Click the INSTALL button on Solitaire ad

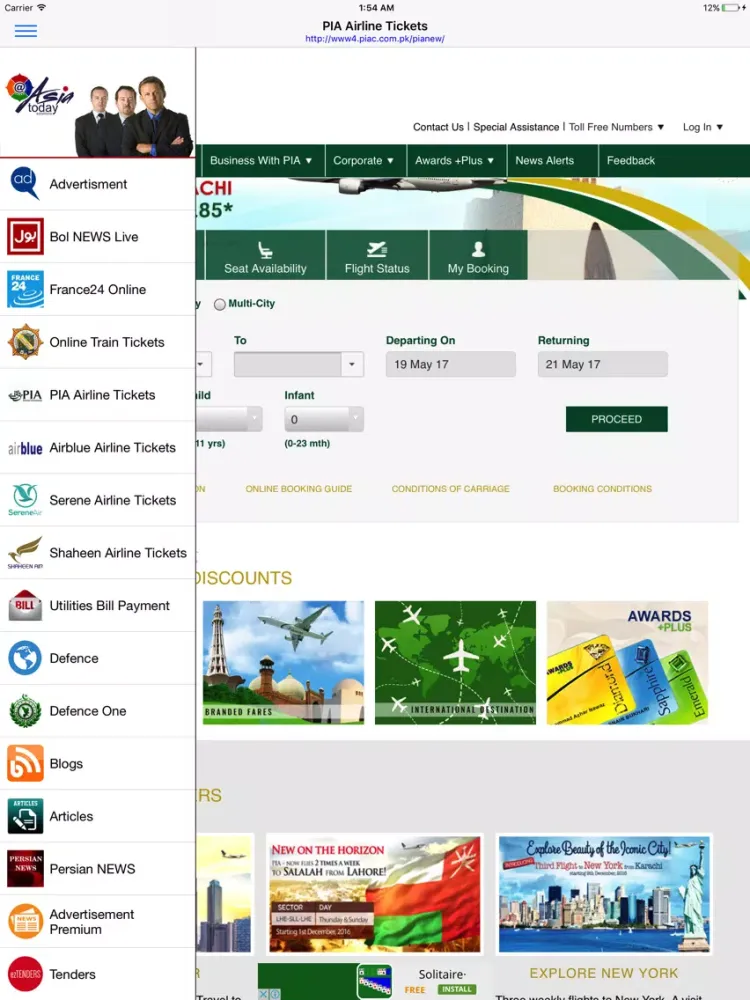coord(457,989)
